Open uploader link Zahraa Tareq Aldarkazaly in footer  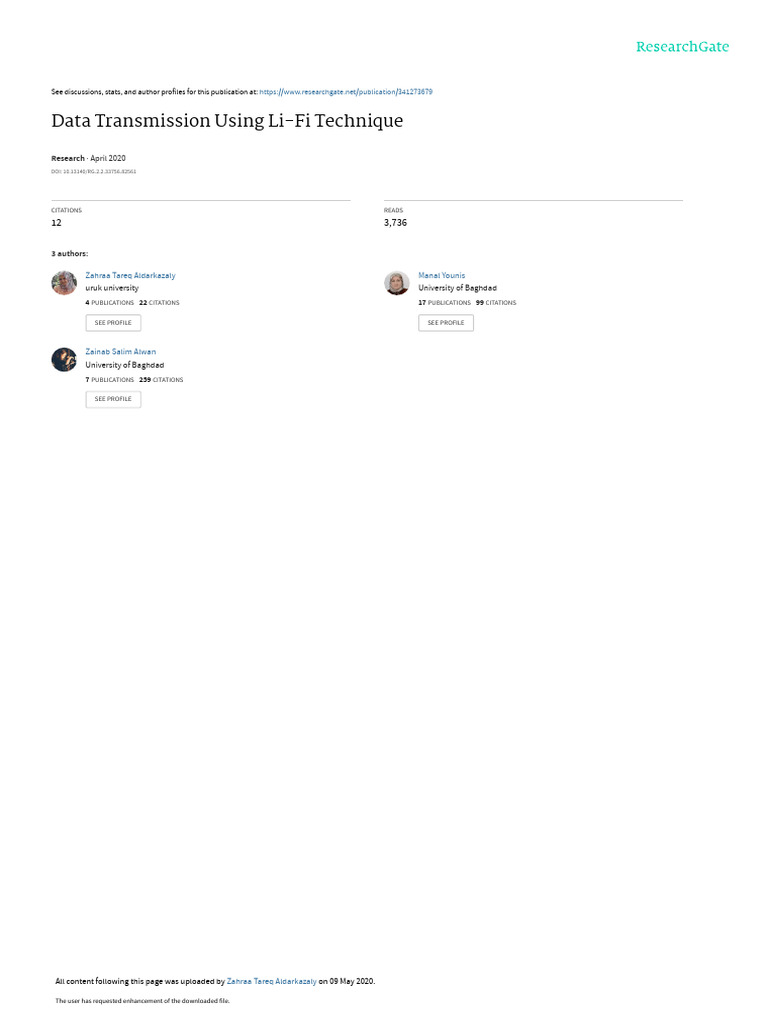(x=271, y=981)
